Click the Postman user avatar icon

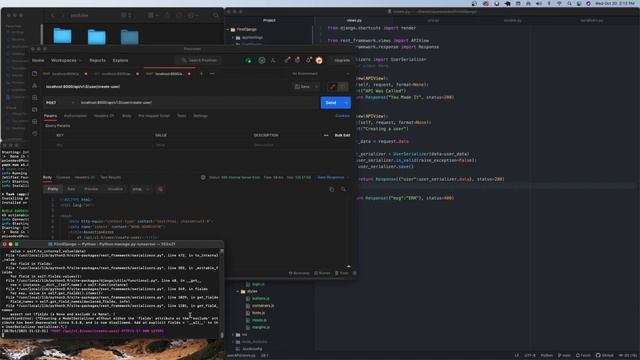319,60
